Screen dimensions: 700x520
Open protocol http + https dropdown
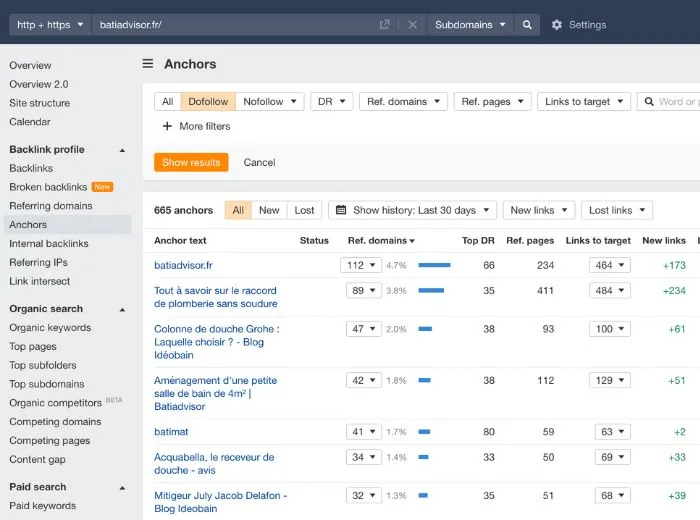point(50,25)
